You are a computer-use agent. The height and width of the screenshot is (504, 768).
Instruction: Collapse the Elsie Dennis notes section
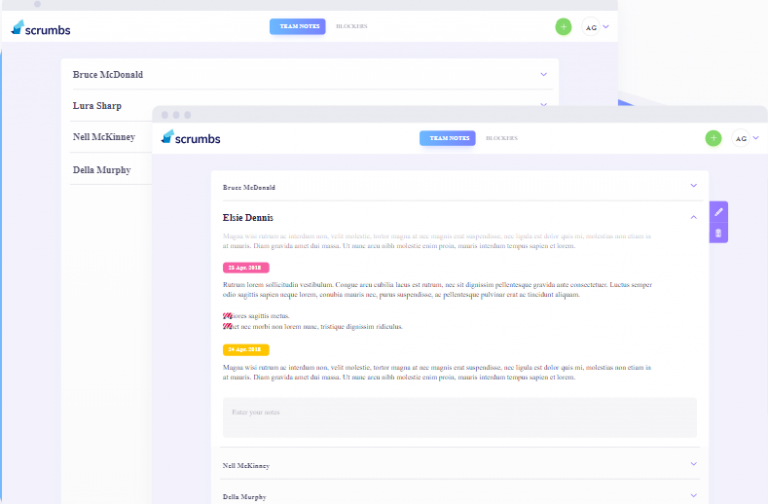(693, 216)
